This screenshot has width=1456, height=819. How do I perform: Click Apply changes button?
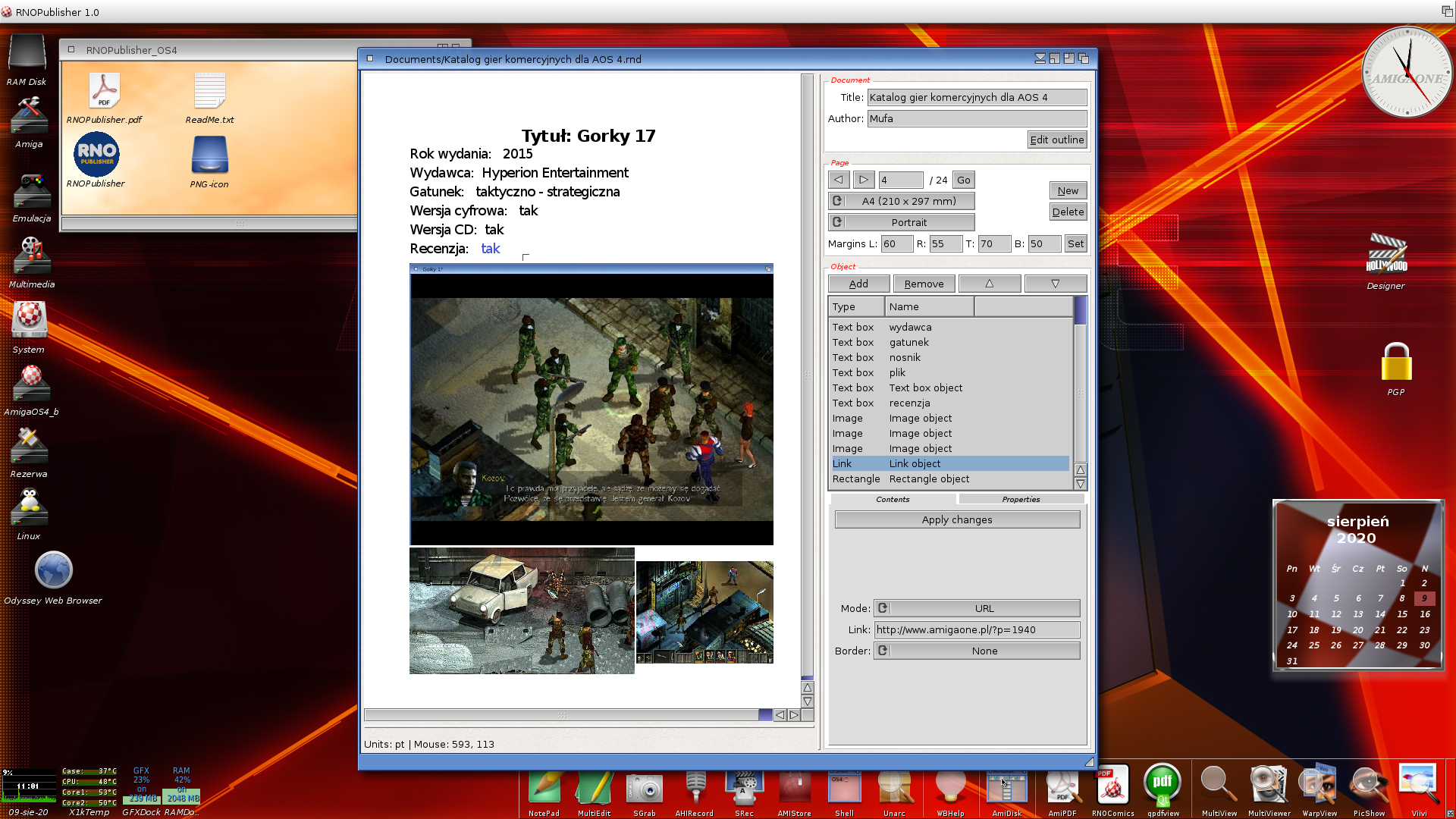coord(957,519)
